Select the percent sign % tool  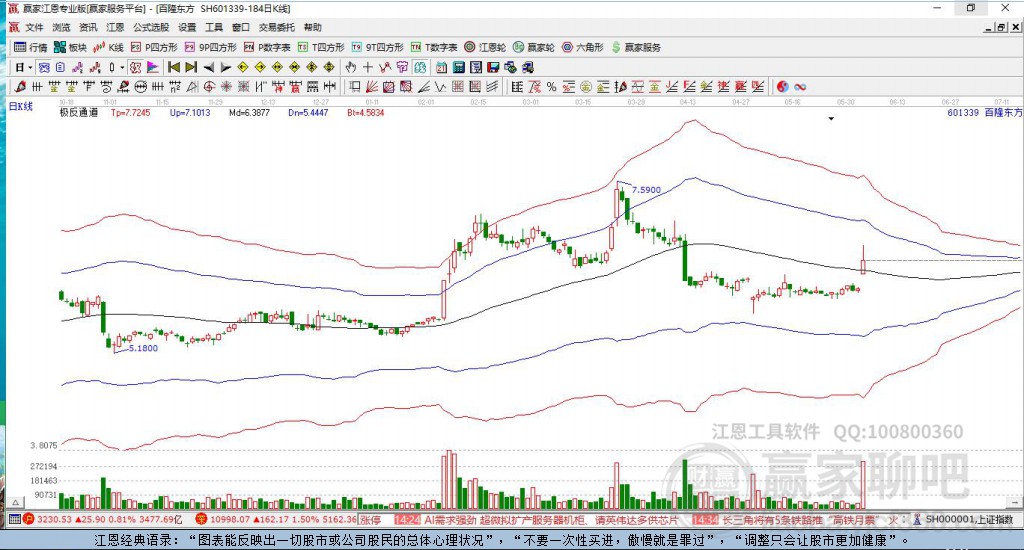[552, 86]
